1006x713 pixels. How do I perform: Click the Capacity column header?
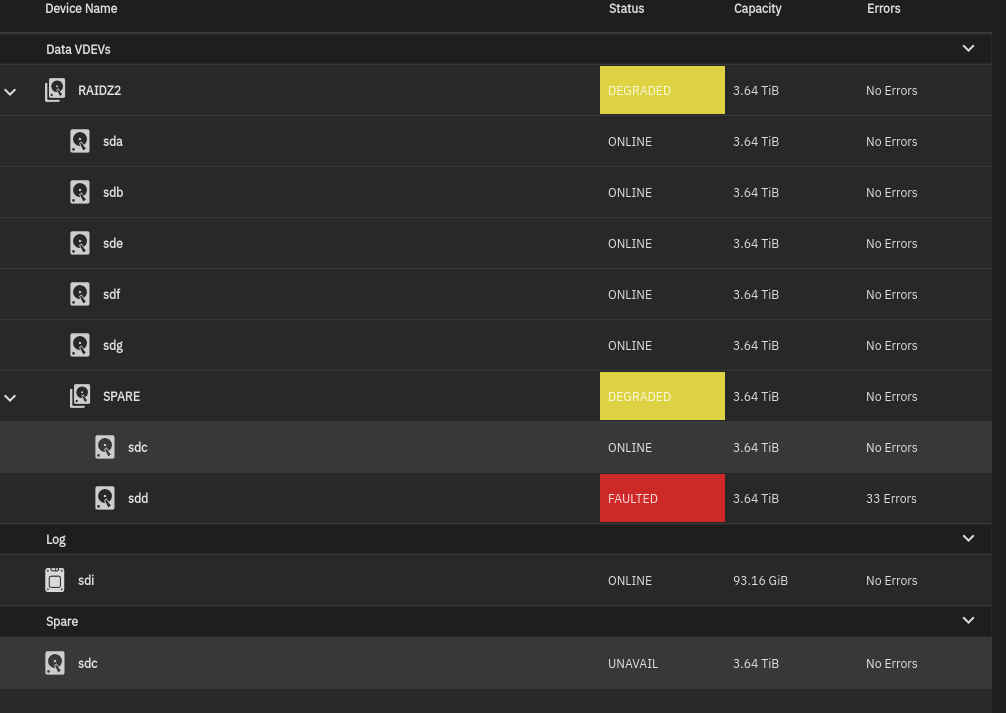tap(758, 9)
